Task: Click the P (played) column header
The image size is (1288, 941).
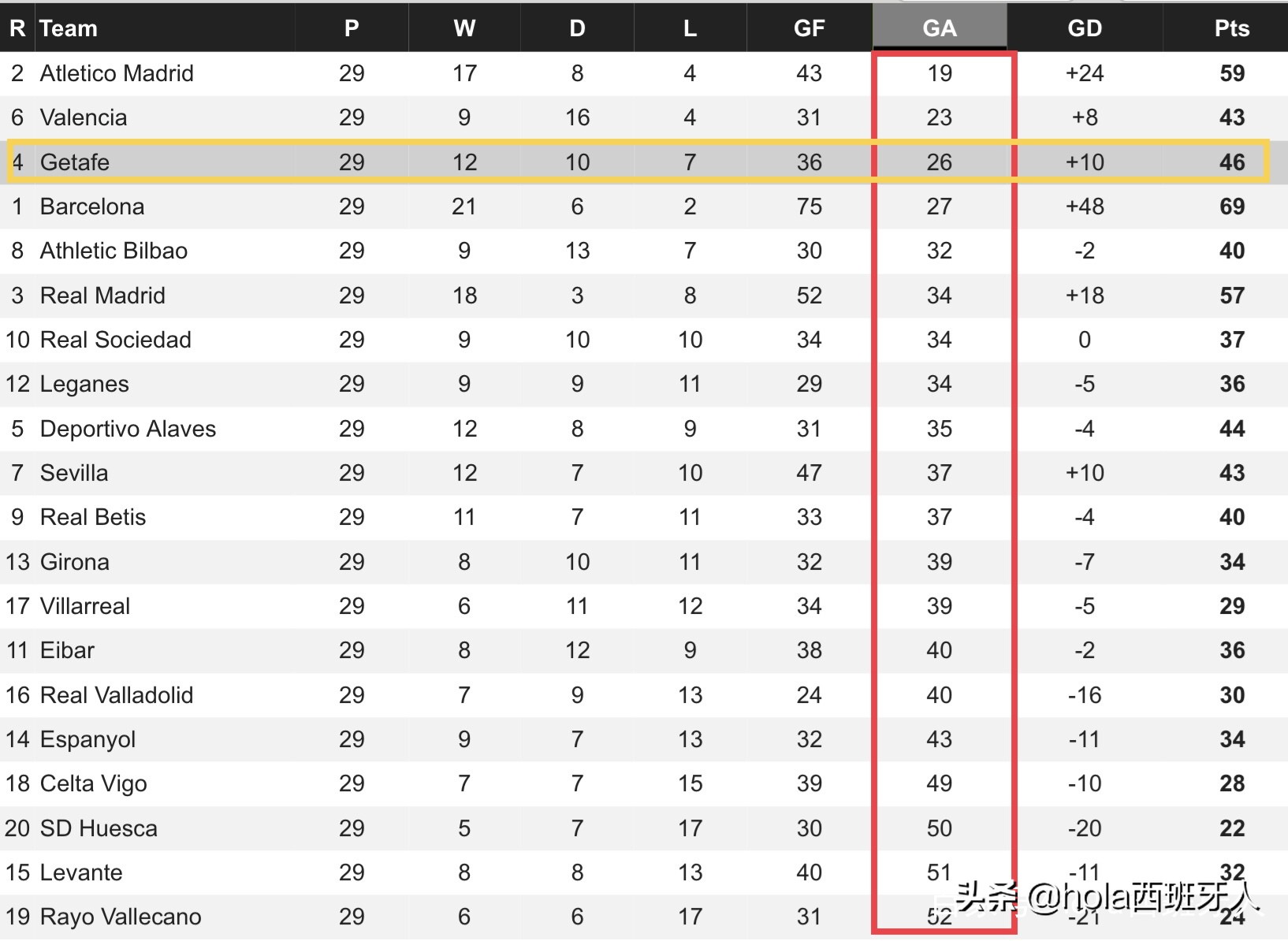Action: pos(352,28)
